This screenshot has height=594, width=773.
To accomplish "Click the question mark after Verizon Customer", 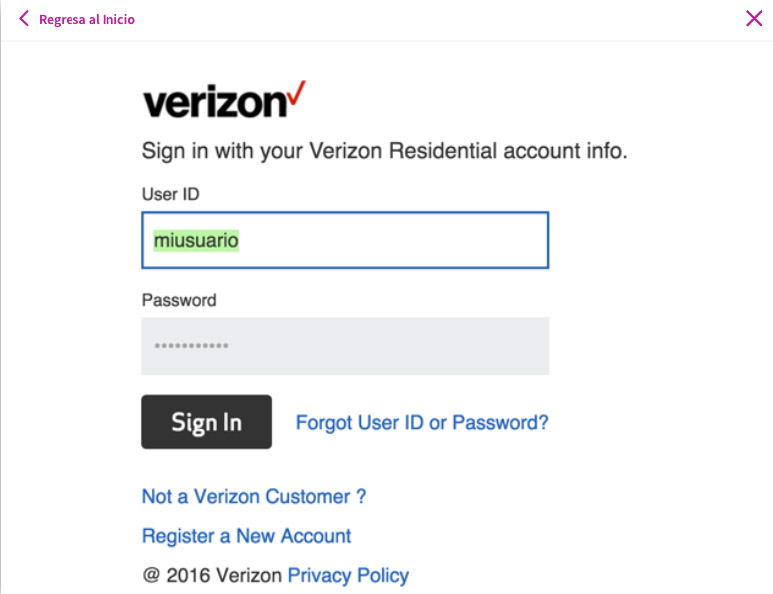I will [361, 496].
